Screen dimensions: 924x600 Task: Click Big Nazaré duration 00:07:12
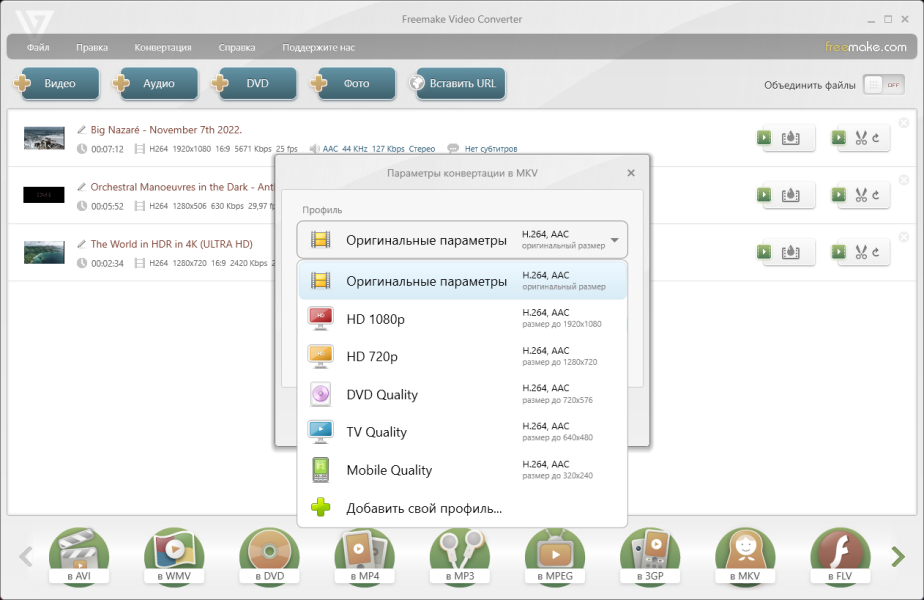click(x=107, y=149)
